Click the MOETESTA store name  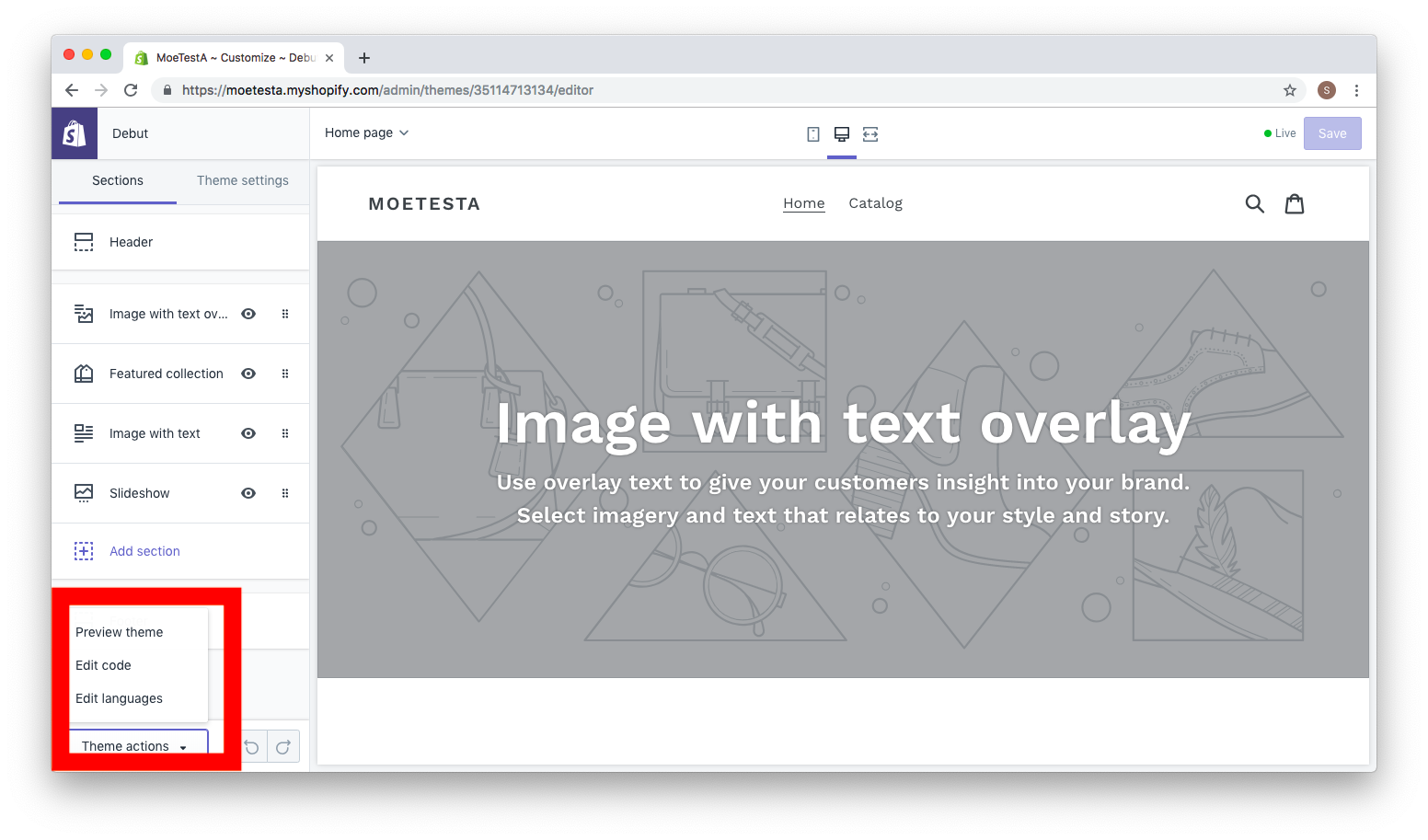[424, 204]
